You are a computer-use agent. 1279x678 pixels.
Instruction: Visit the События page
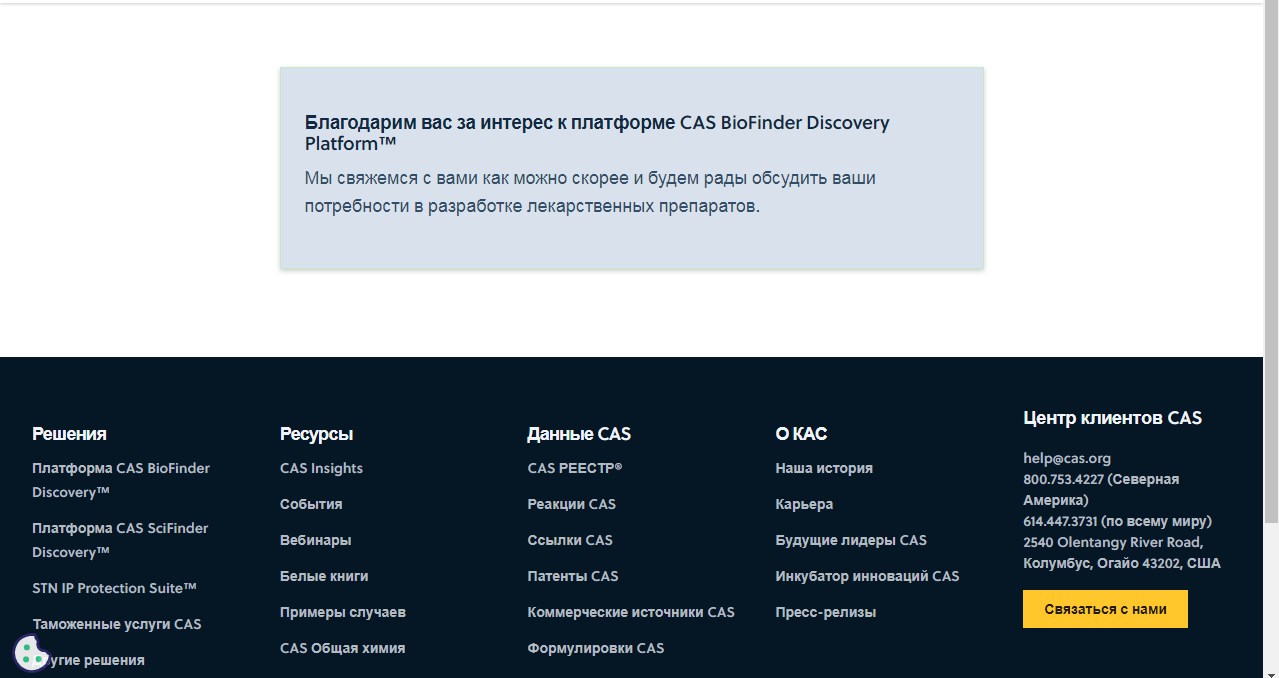pyautogui.click(x=311, y=504)
